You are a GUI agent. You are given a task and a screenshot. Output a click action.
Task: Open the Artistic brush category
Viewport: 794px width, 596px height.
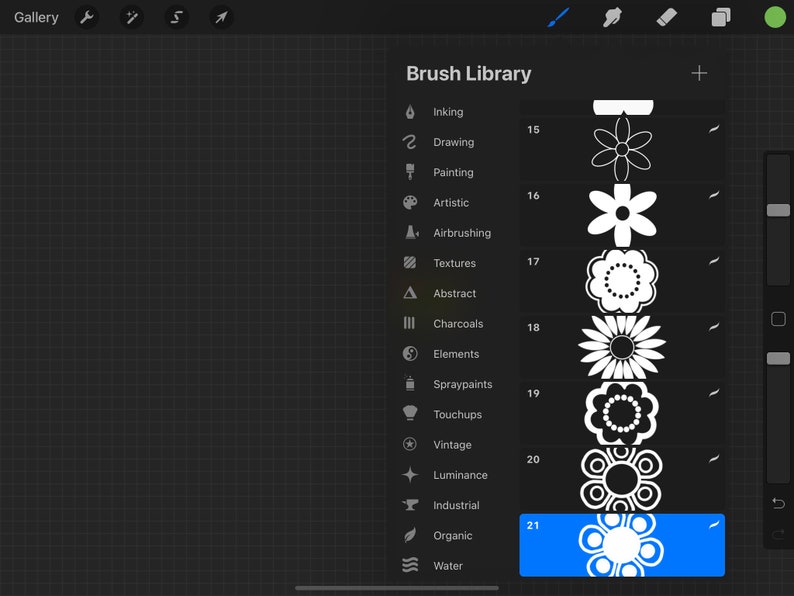click(451, 203)
